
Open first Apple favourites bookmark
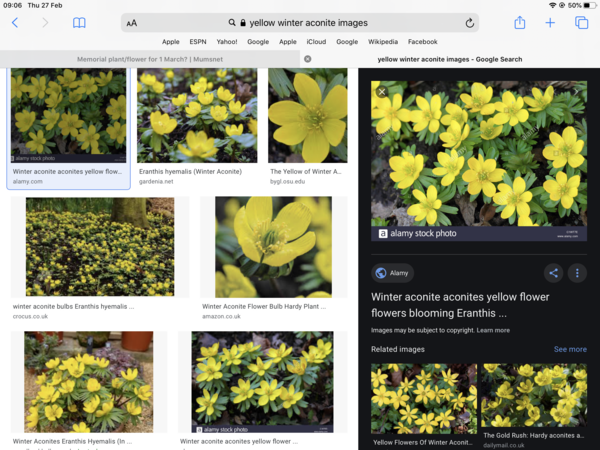pyautogui.click(x=170, y=42)
